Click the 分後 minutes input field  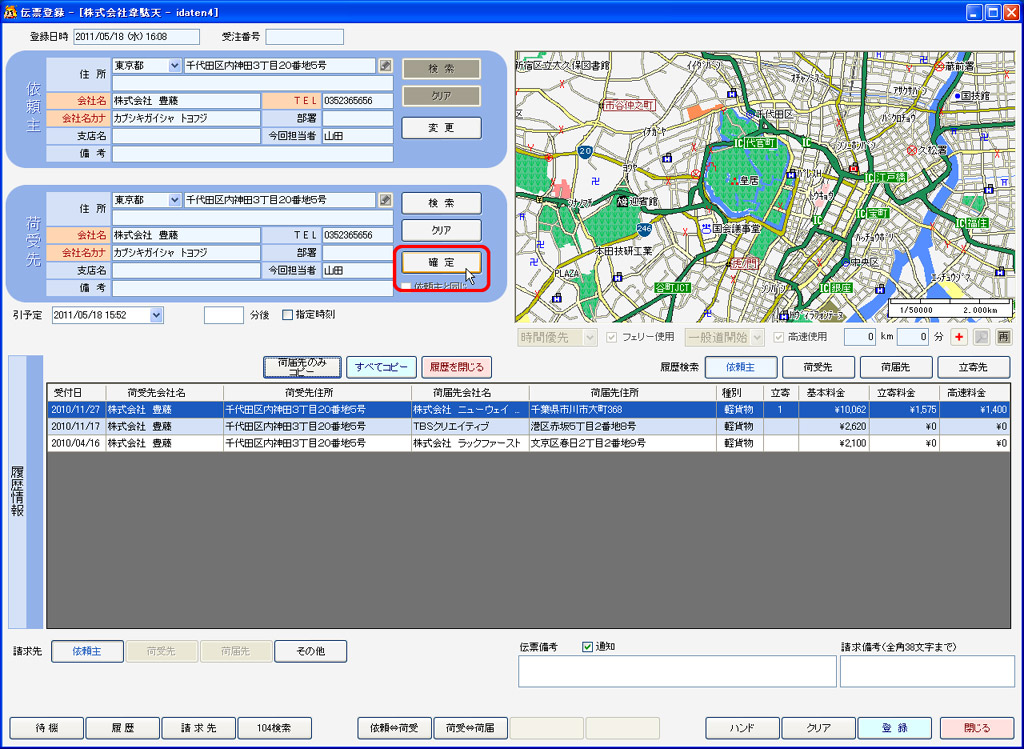tap(223, 315)
